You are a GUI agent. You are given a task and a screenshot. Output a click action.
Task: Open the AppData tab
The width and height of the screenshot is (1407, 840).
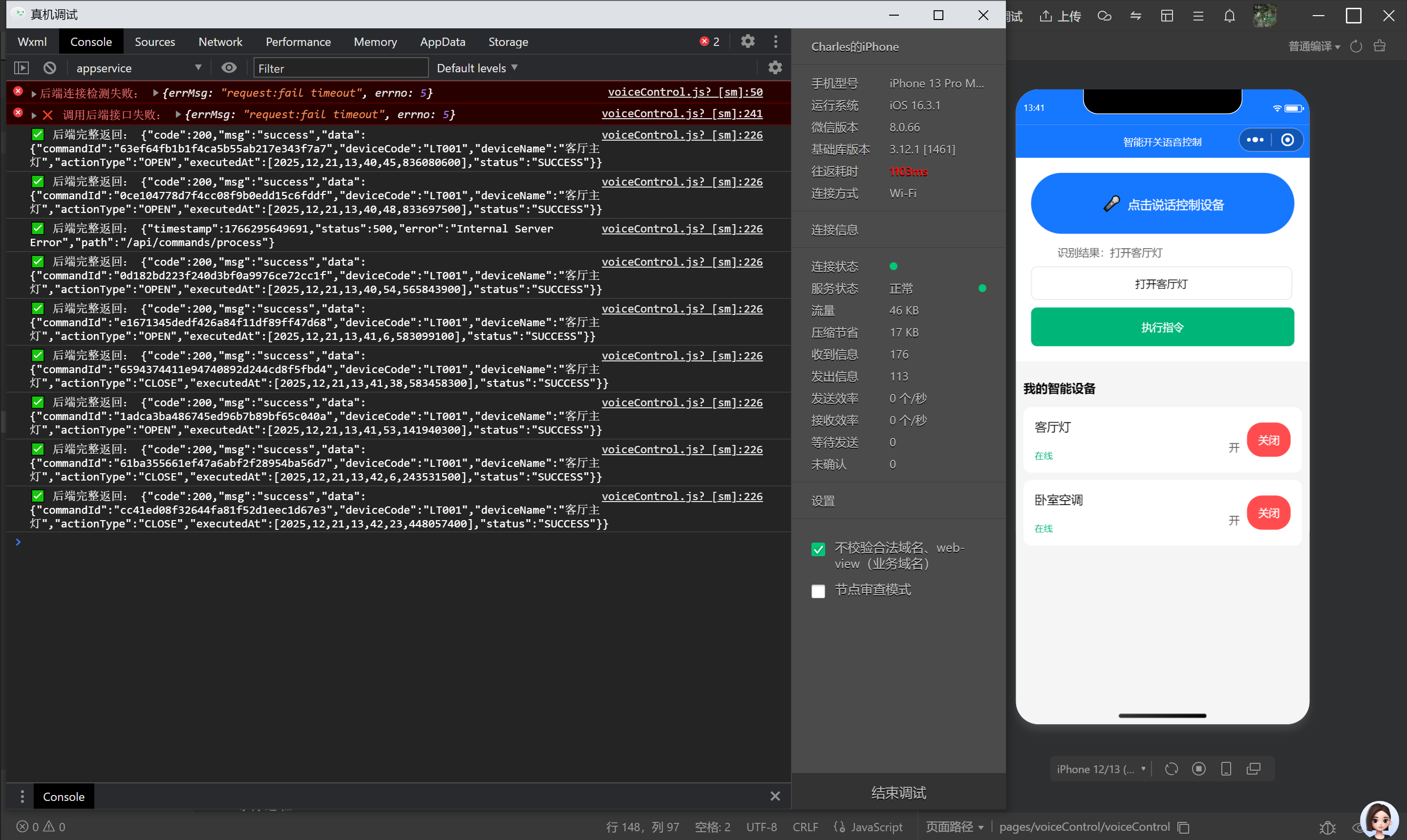click(x=442, y=42)
